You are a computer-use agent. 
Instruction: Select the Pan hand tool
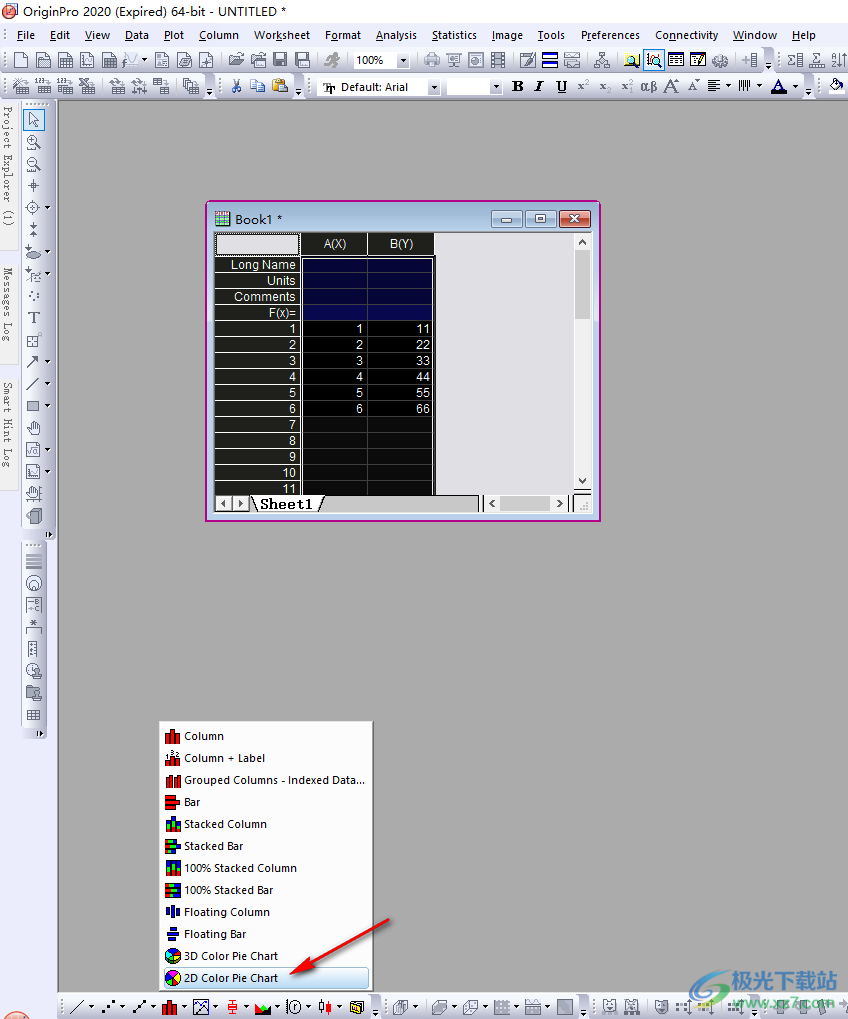coord(34,428)
